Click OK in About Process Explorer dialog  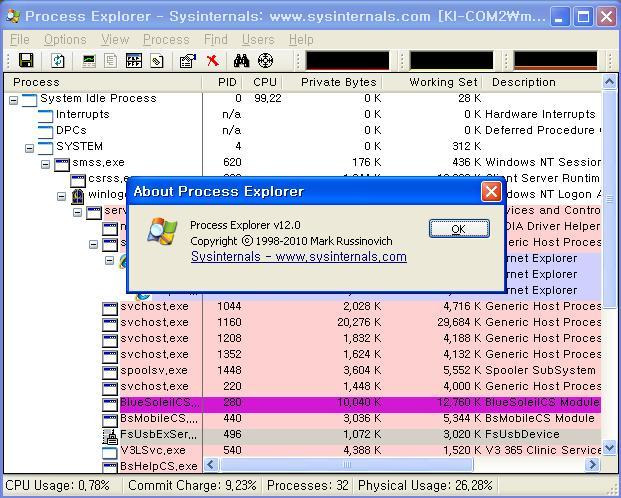(459, 229)
